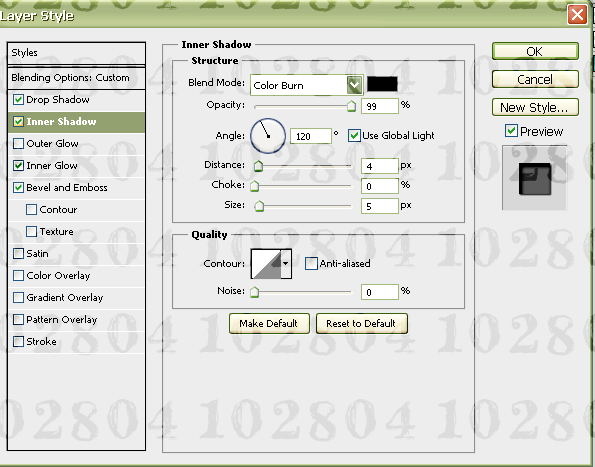The height and width of the screenshot is (467, 595).
Task: Expand the Contour picker arrow
Action: tap(286, 264)
